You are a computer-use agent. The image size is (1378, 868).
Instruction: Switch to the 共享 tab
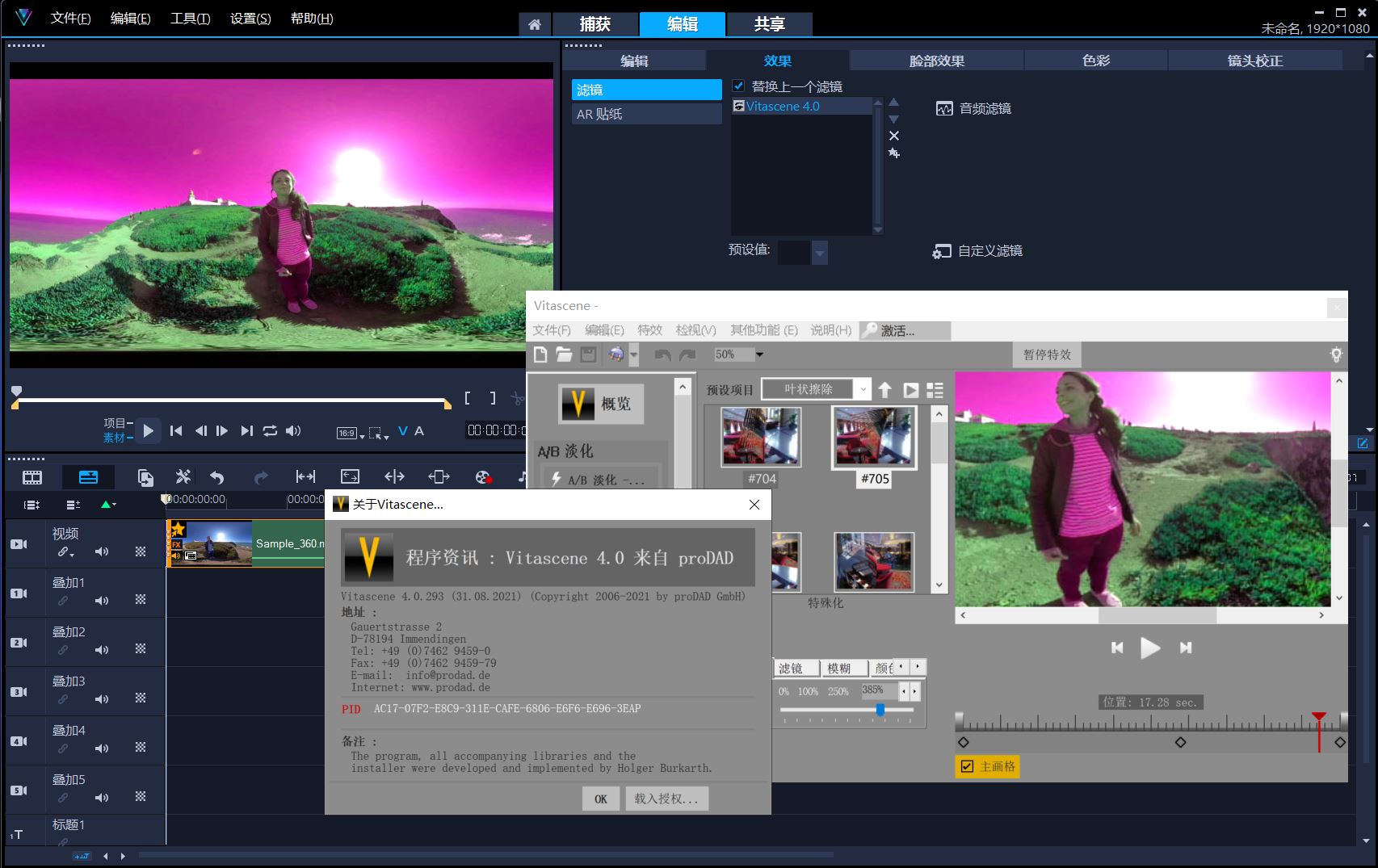click(769, 24)
